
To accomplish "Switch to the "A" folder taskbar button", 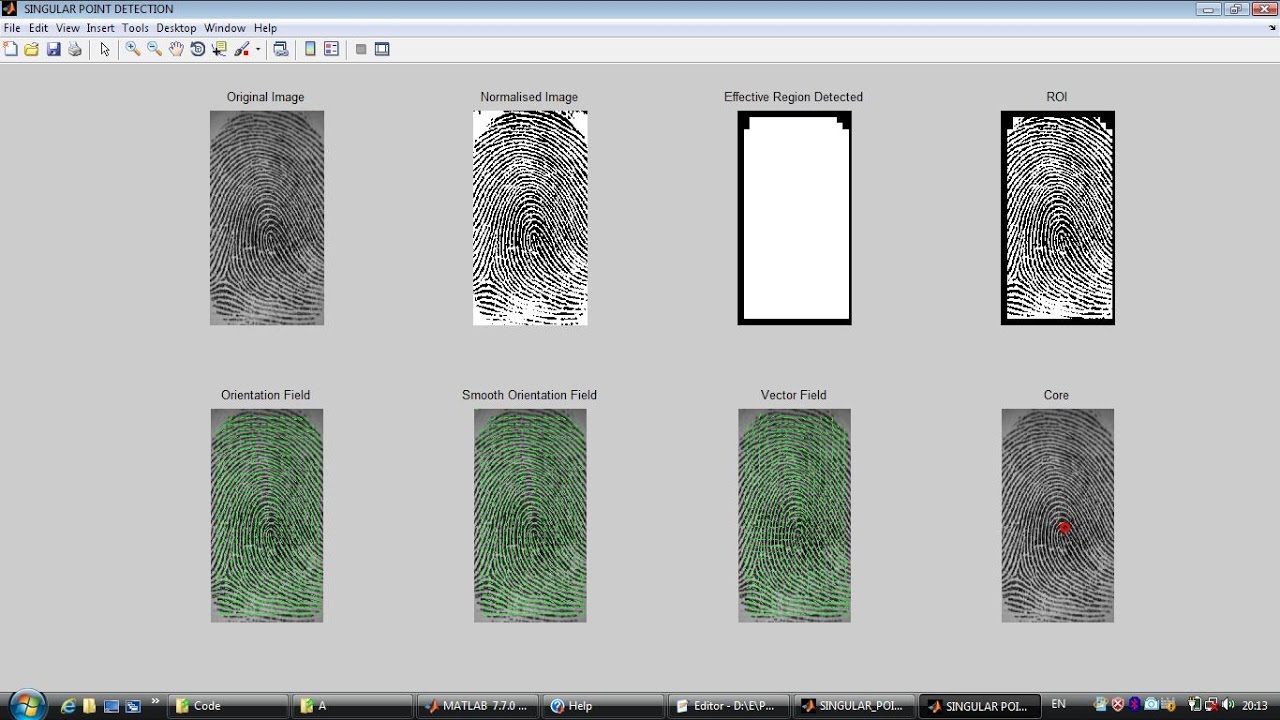I will click(353, 706).
